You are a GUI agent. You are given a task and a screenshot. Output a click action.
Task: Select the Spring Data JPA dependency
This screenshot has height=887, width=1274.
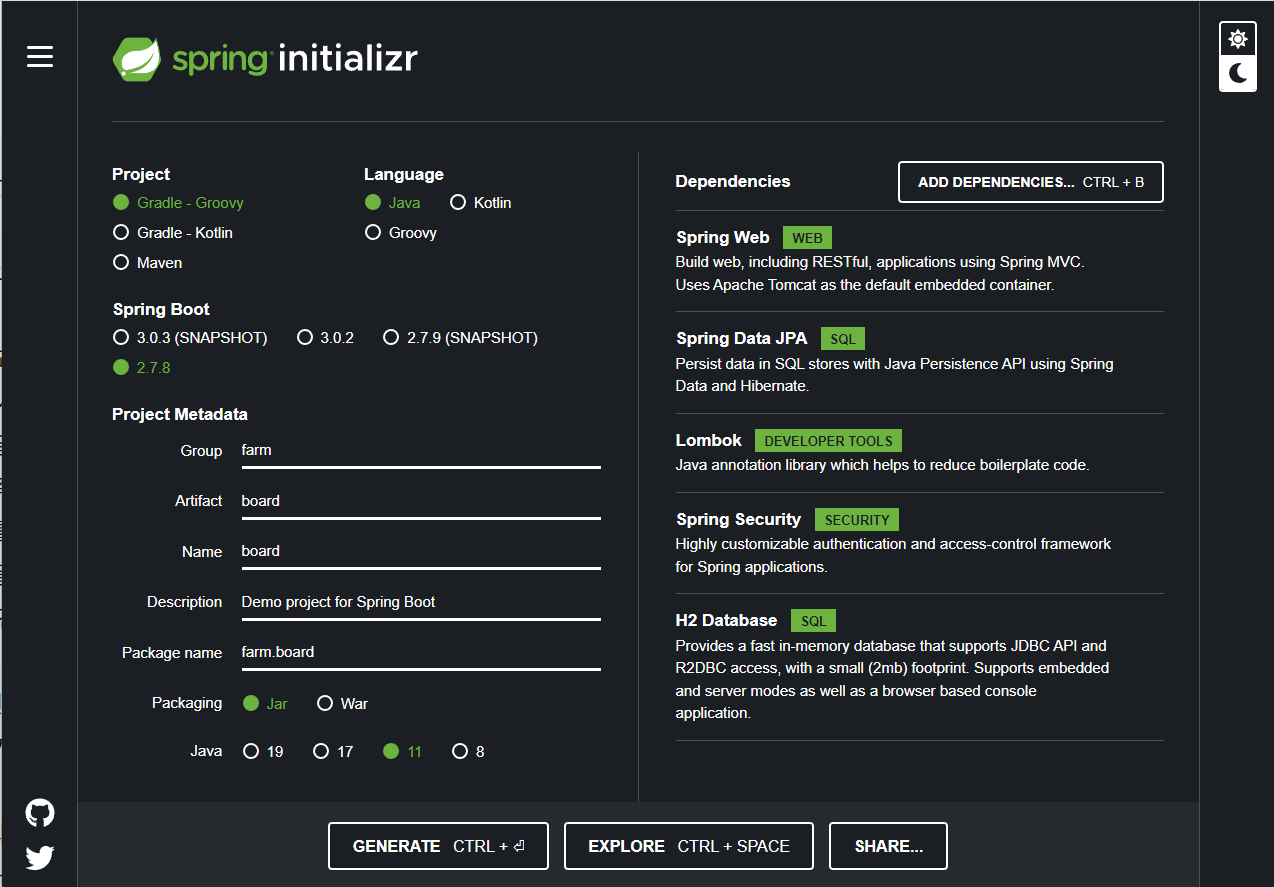pos(920,362)
